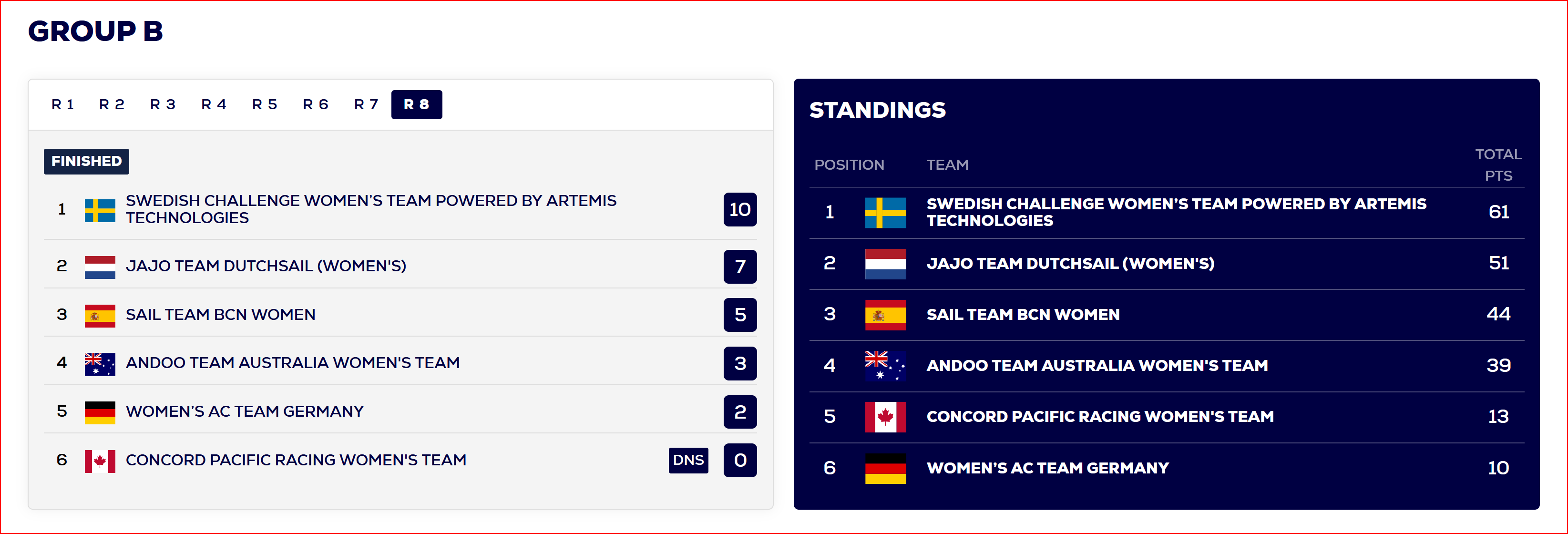Open the R 3 race tab

click(163, 105)
